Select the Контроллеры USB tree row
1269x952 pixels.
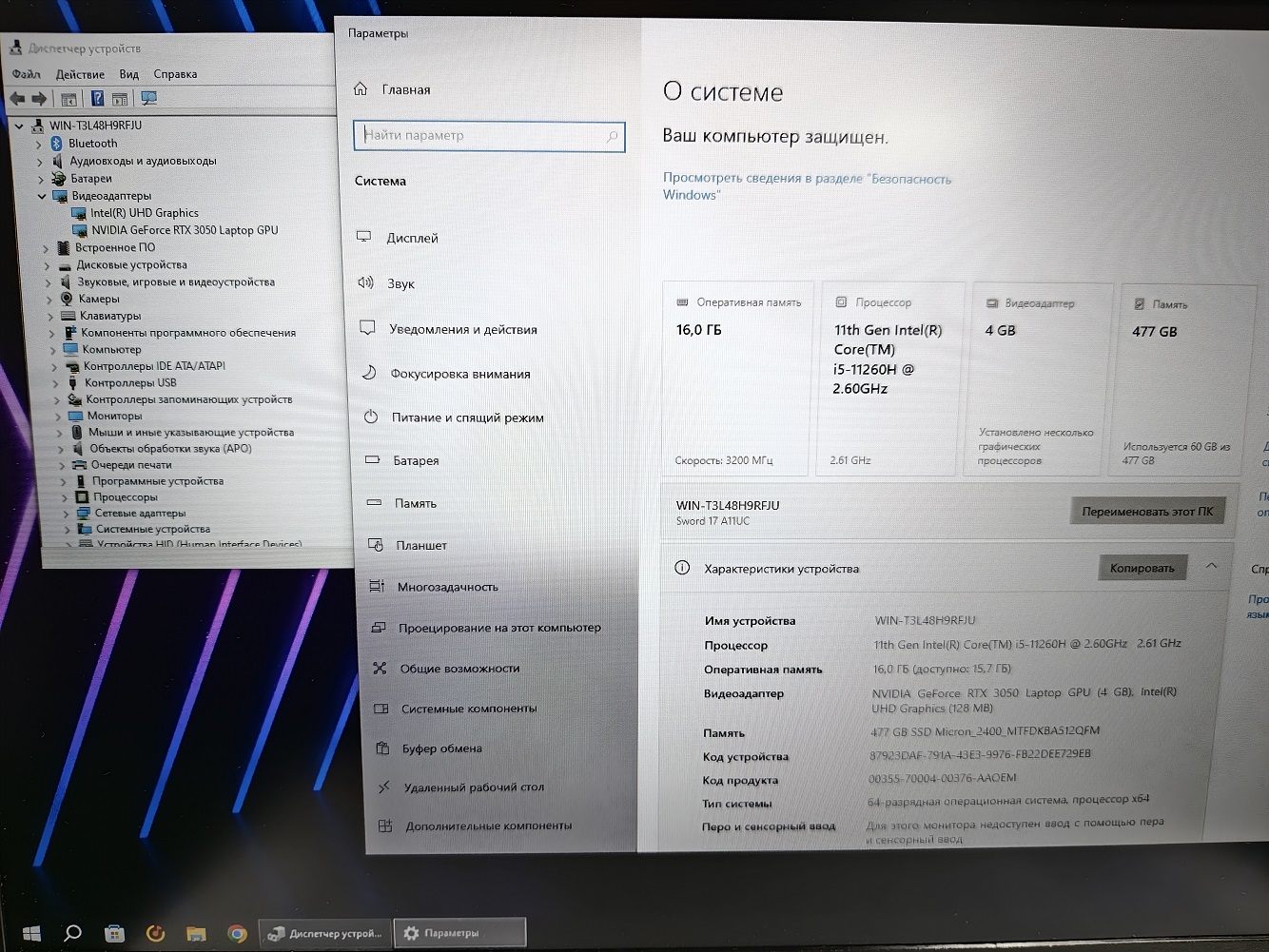pos(130,383)
